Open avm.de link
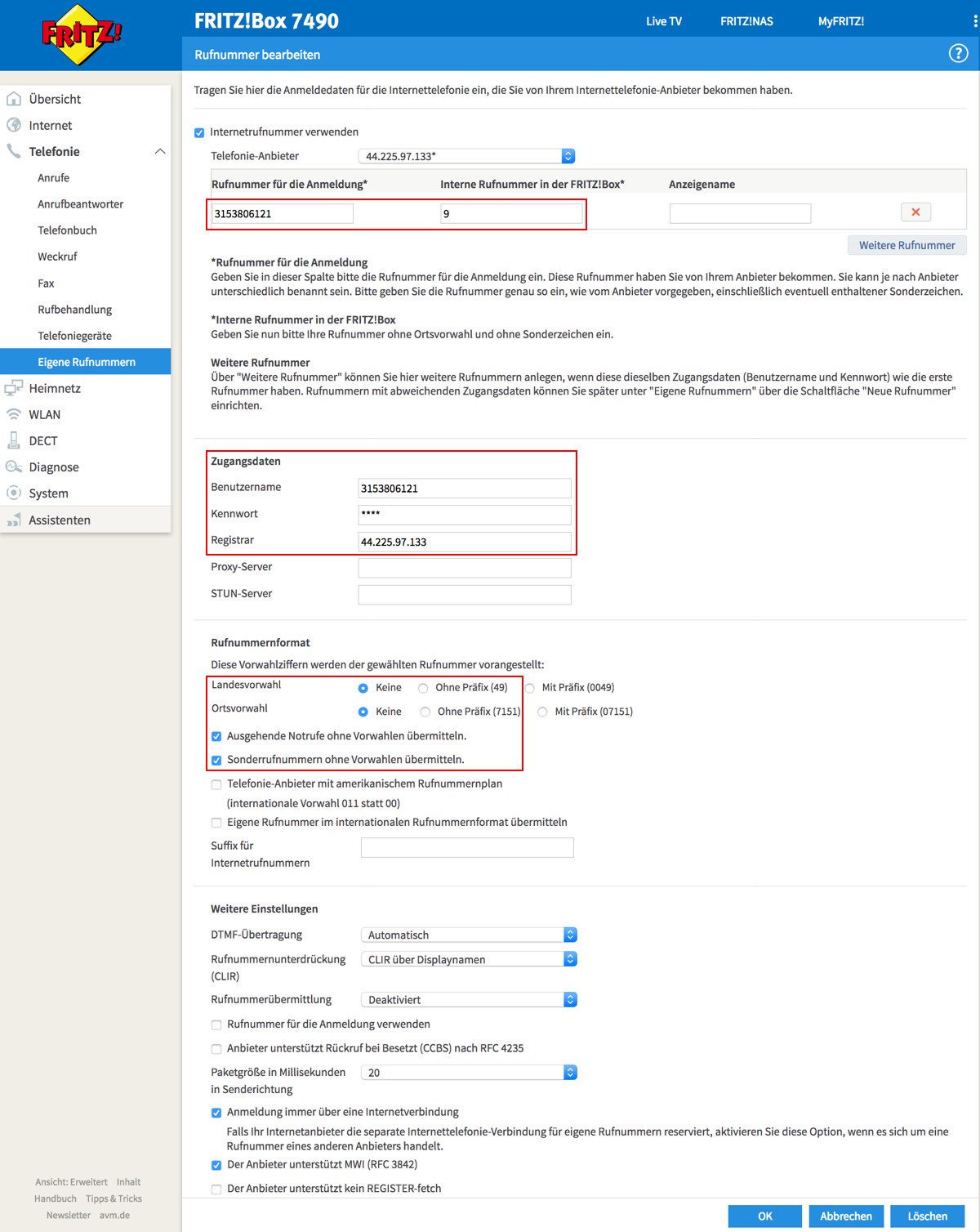The width and height of the screenshot is (980, 1232). point(114,1215)
